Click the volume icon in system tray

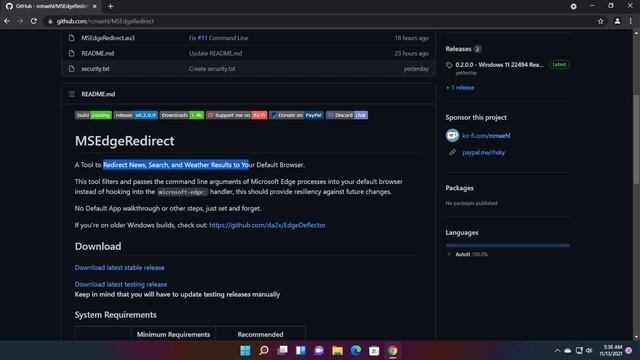(589, 351)
